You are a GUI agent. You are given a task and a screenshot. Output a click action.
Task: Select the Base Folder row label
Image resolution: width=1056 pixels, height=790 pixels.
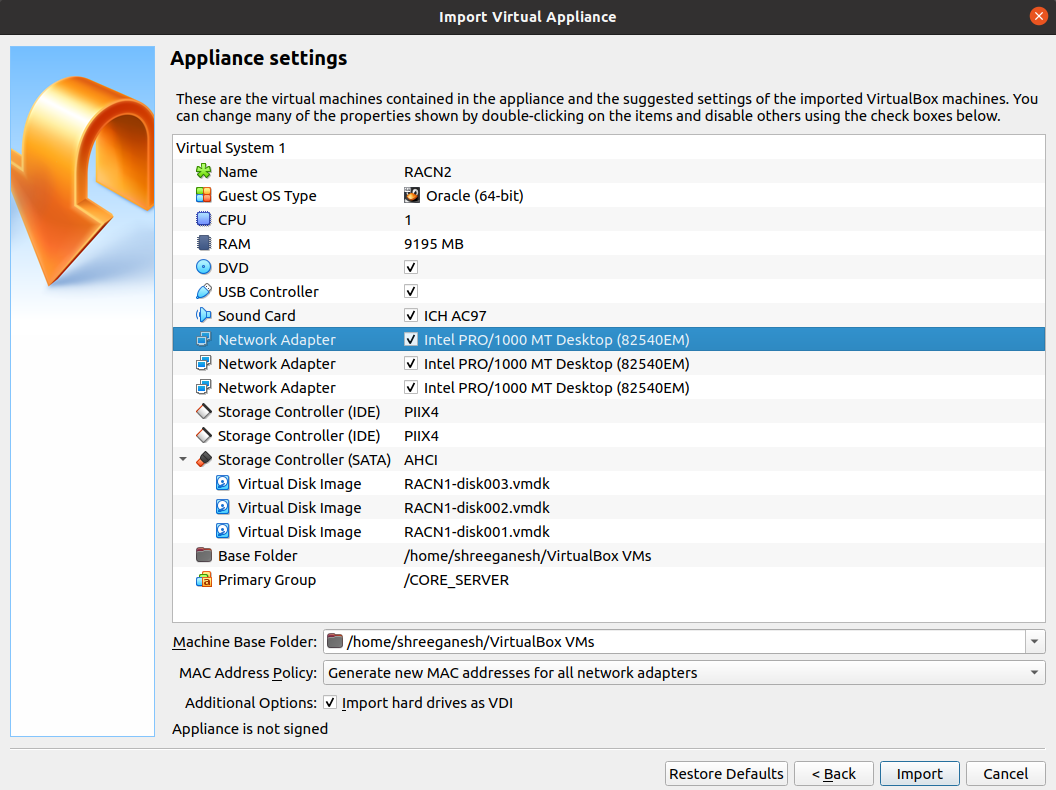(258, 556)
